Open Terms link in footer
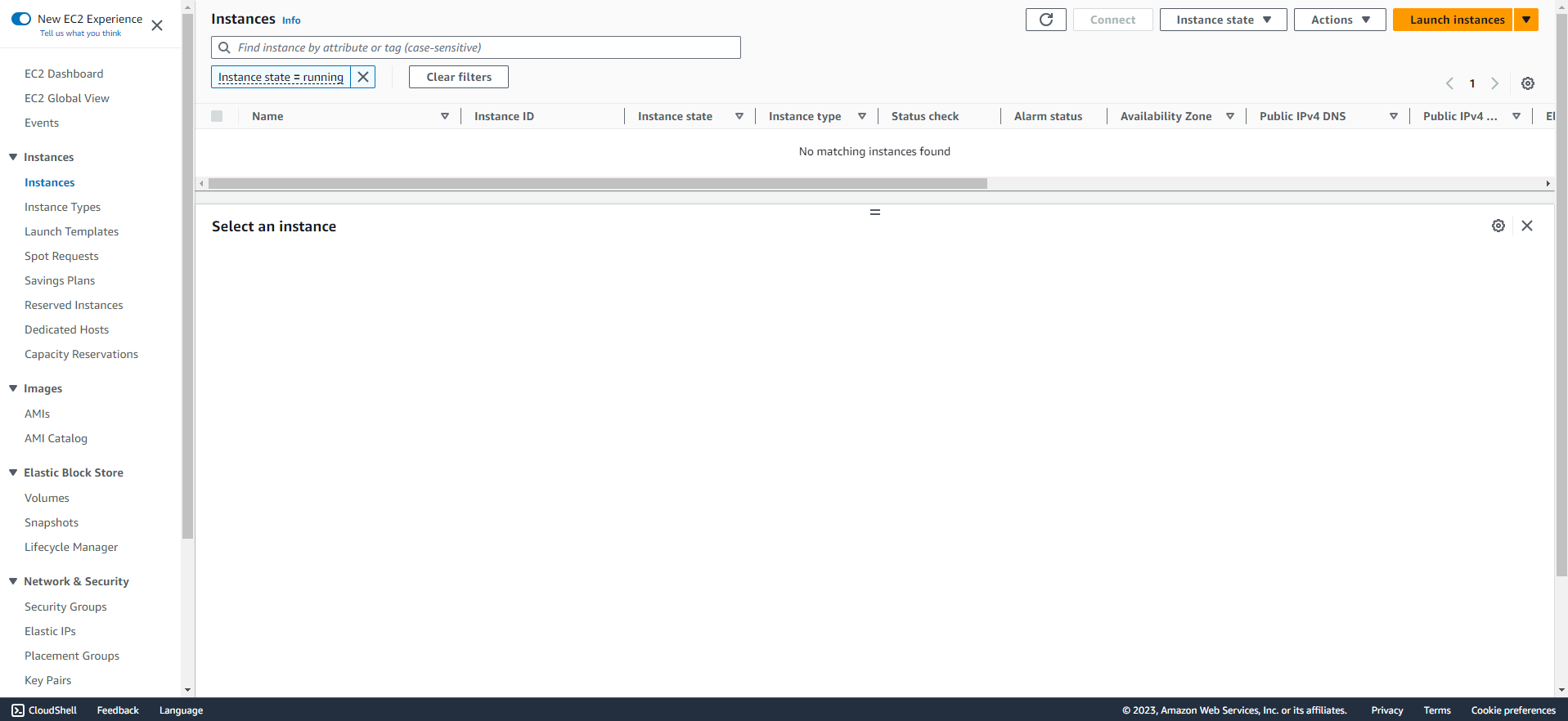 (x=1437, y=710)
